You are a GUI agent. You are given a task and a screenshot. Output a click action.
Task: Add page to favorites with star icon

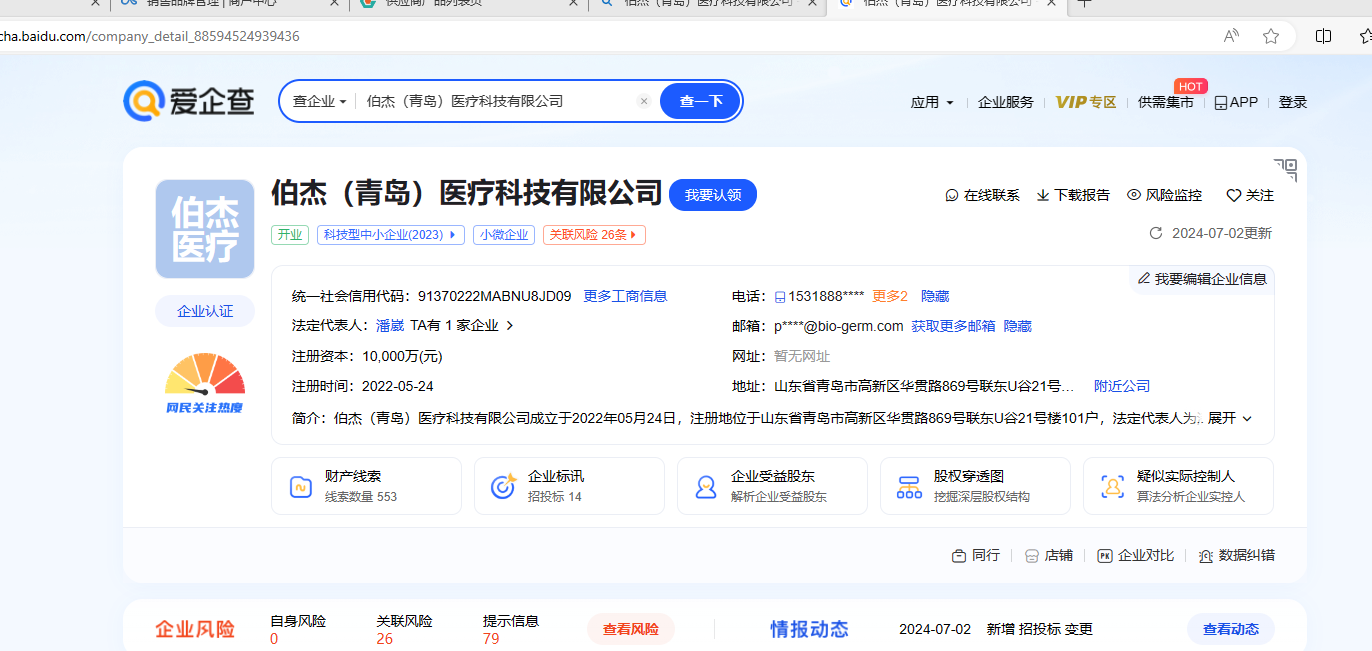point(1271,36)
